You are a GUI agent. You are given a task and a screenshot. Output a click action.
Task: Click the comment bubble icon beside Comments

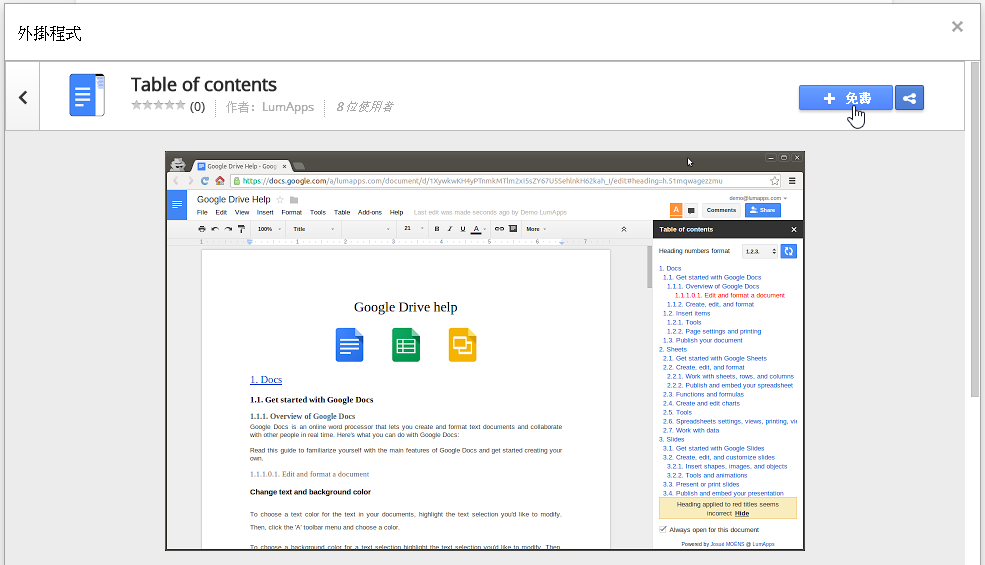pyautogui.click(x=691, y=211)
